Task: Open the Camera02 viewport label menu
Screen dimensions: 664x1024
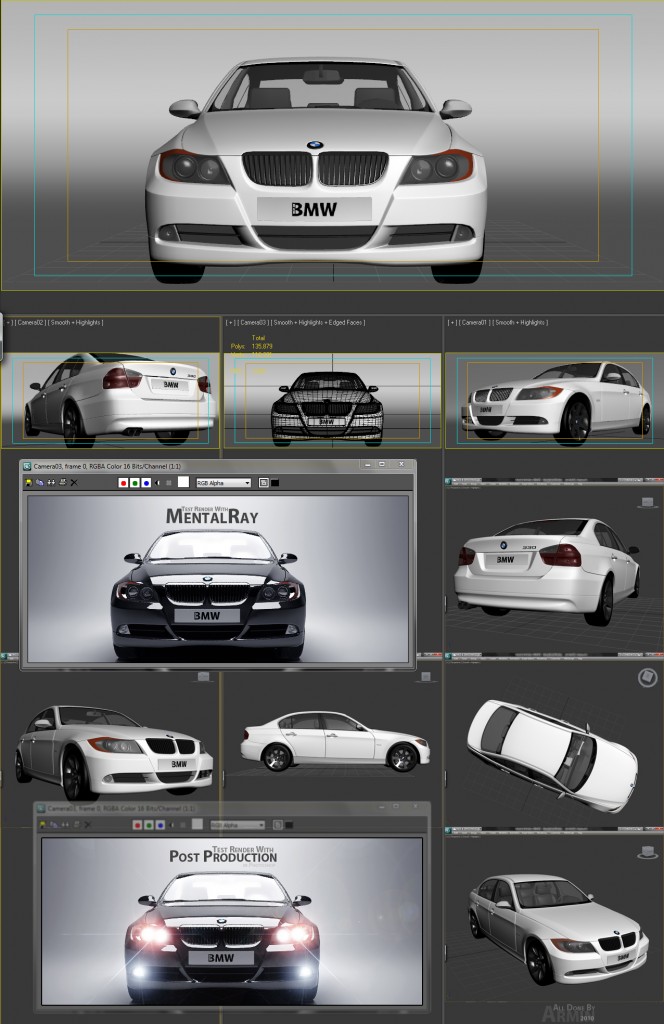Action: click(x=31, y=323)
